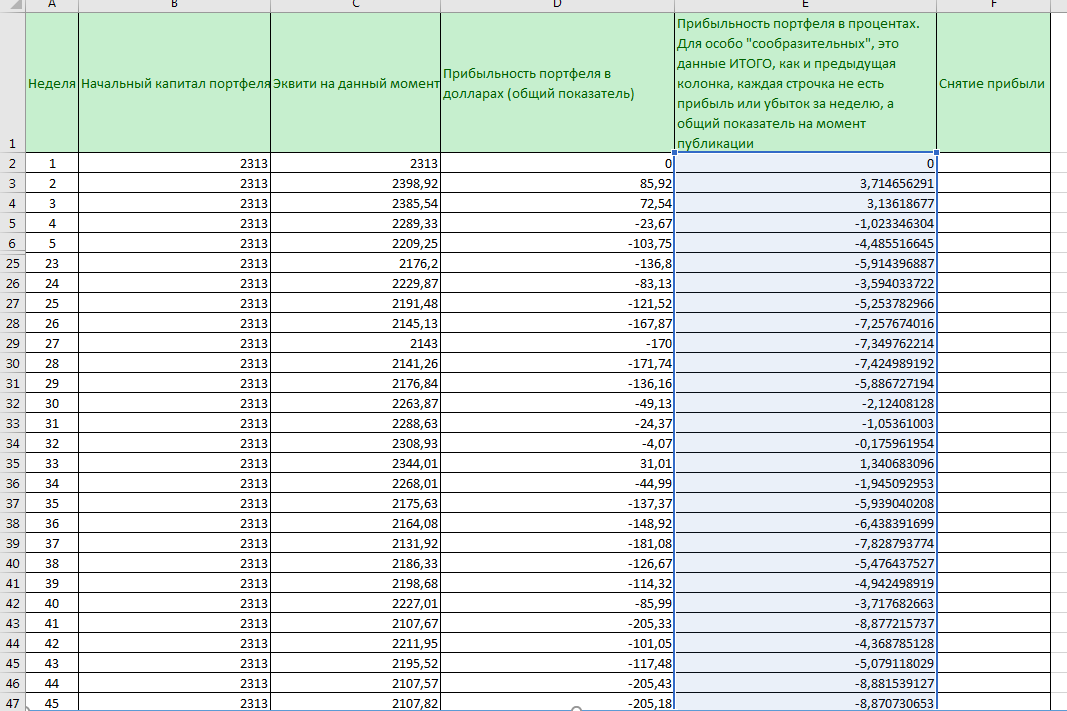Select the equity cell containing 2398,92
This screenshot has width=1067, height=711.
pos(355,183)
